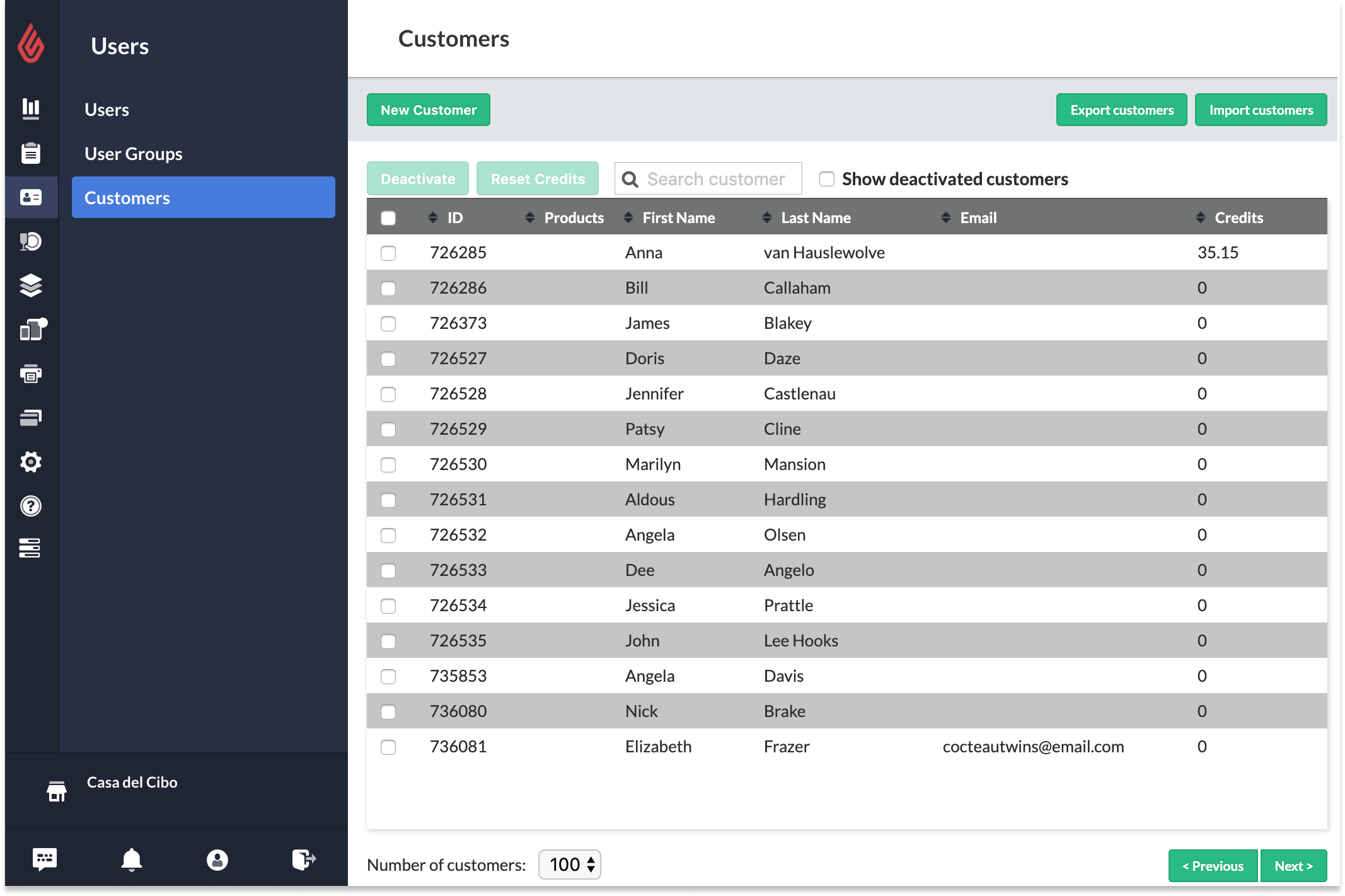Image resolution: width=1345 pixels, height=896 pixels.
Task: Sort table by Credits column
Action: tap(1230, 217)
